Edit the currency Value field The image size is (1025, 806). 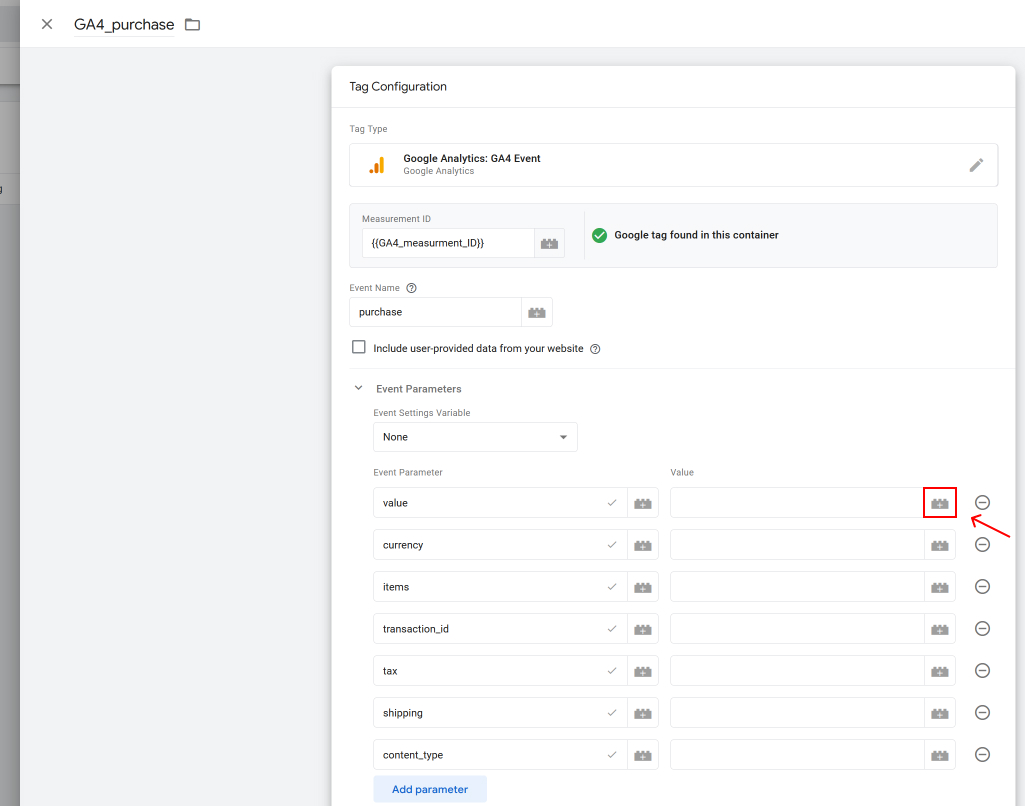click(797, 545)
